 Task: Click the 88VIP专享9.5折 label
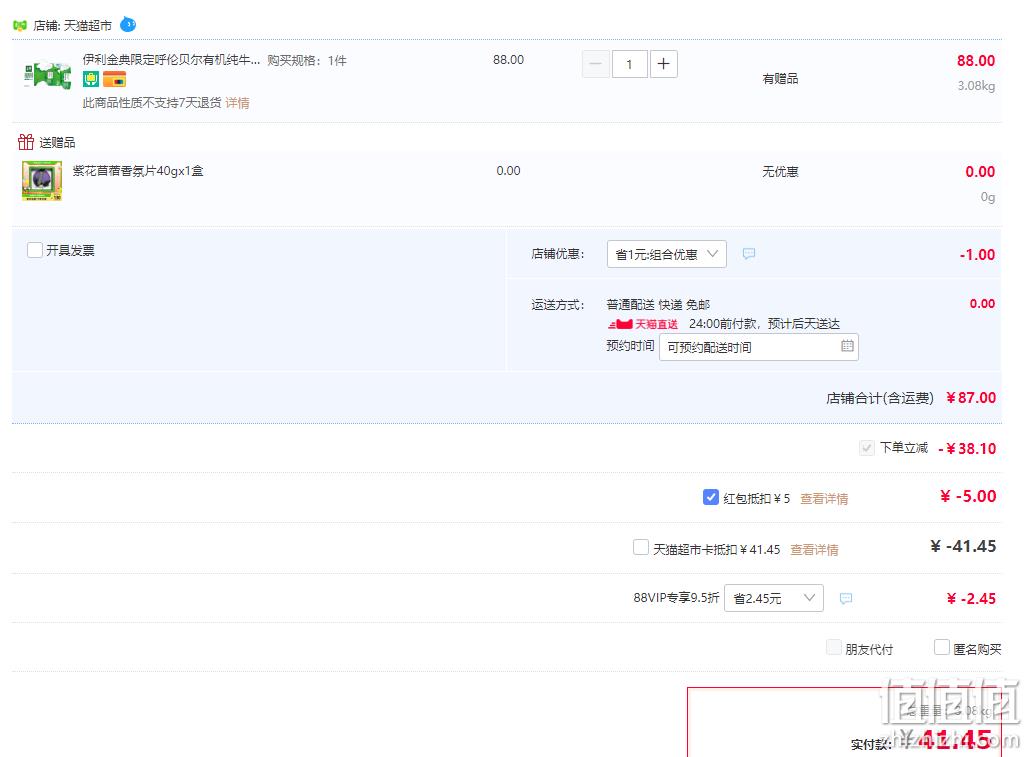(x=677, y=598)
